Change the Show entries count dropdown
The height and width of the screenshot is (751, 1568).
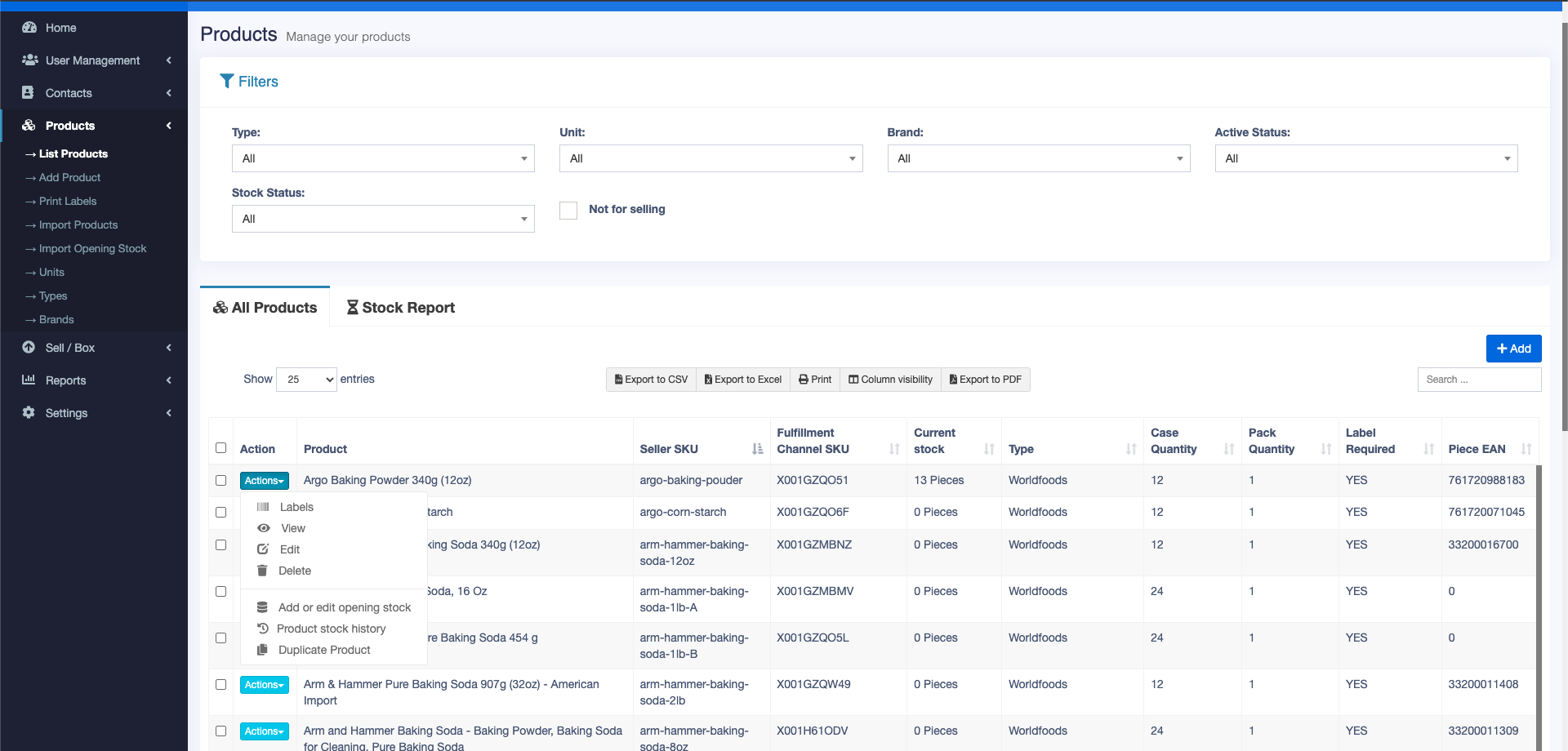306,379
